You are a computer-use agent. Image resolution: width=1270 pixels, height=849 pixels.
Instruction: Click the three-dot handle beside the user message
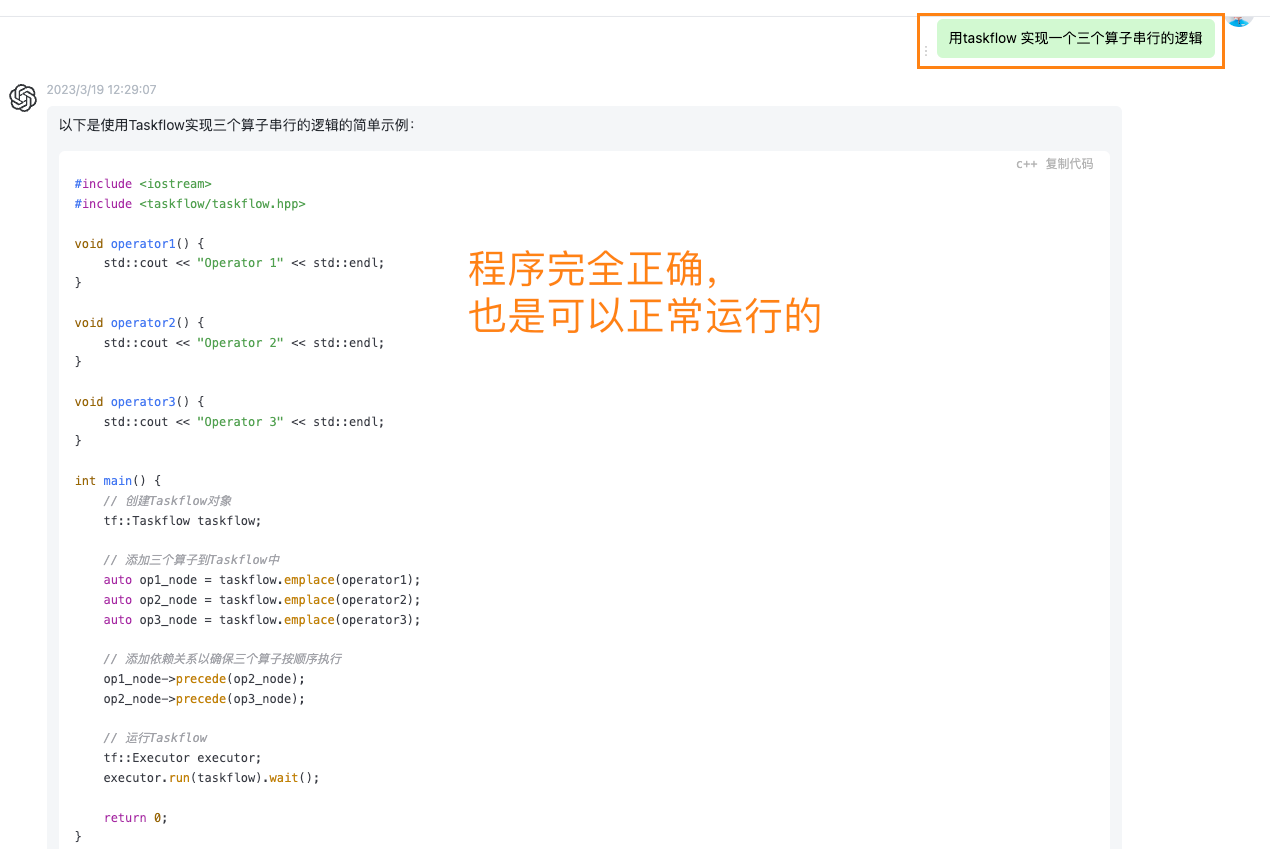[x=926, y=50]
